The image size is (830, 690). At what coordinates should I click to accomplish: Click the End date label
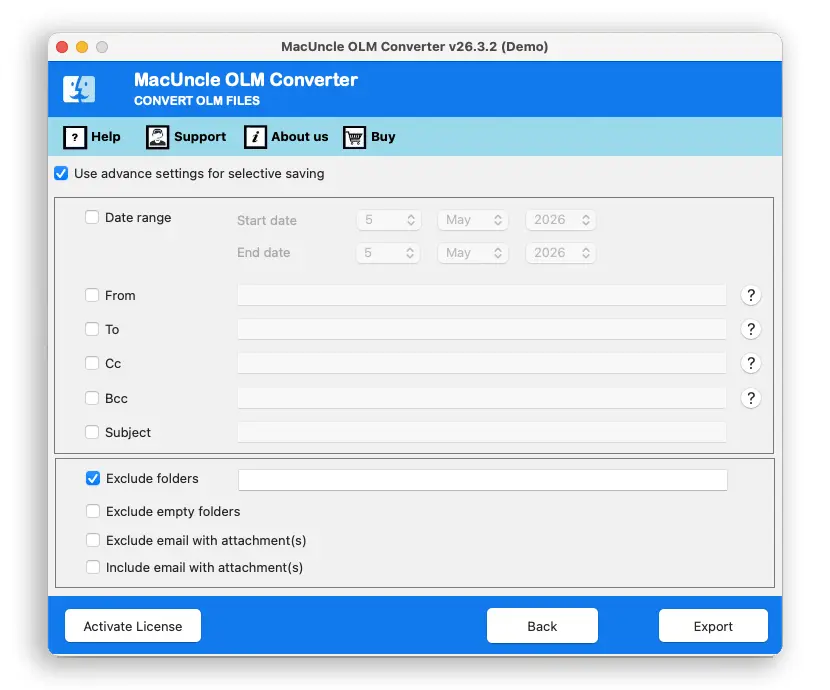[x=264, y=253]
